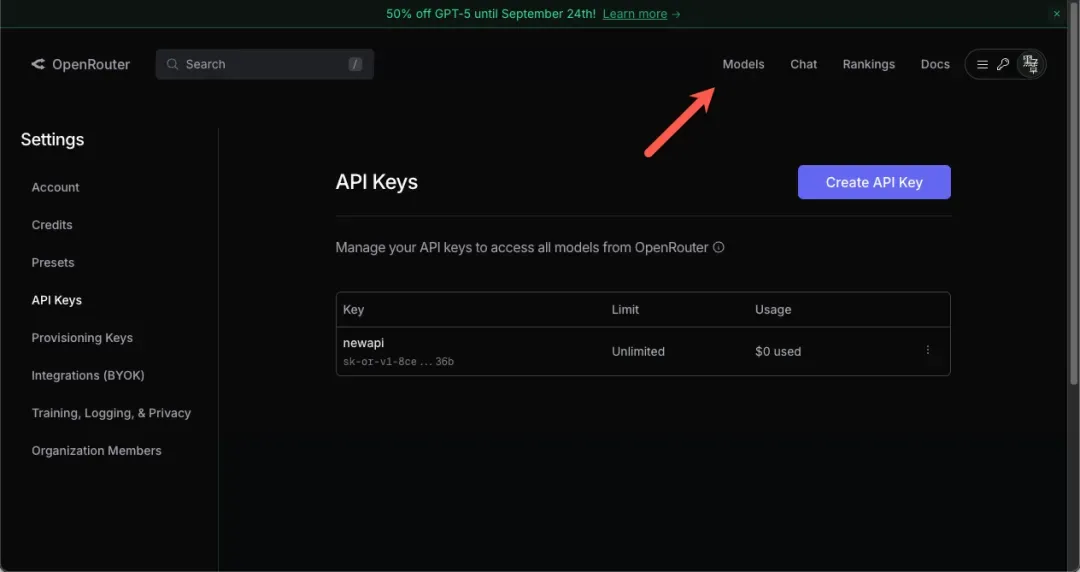Viewport: 1080px width, 572px height.
Task: Click the page's vertical scrollbar
Action: 1074,200
